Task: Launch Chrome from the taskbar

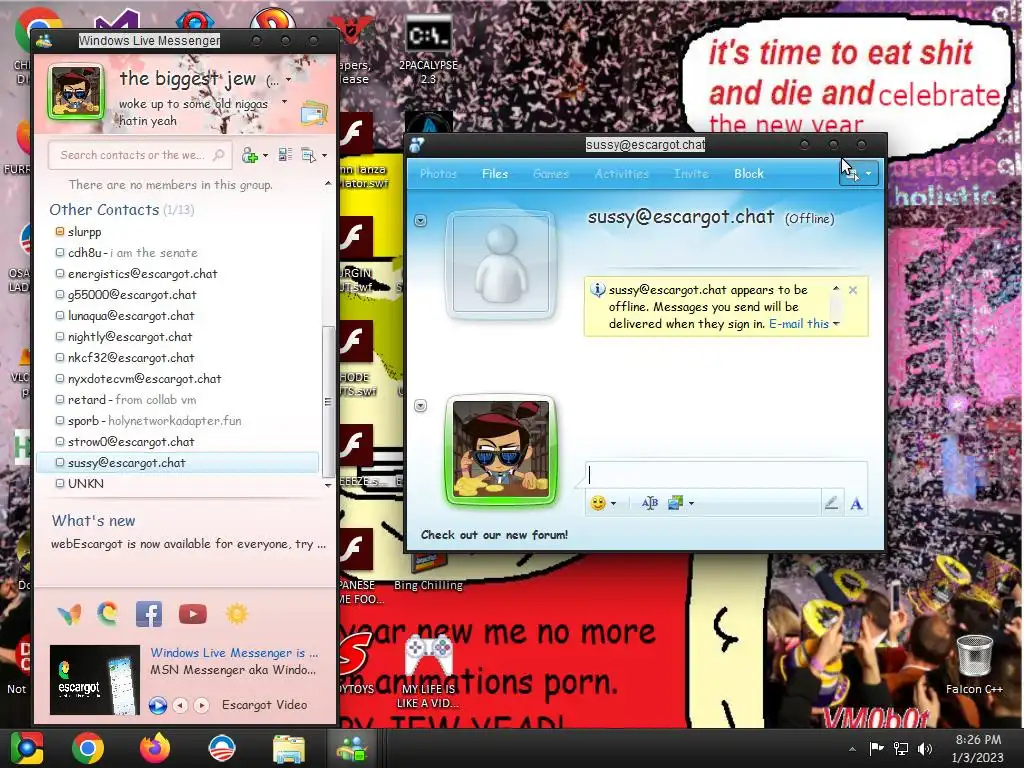Action: (88, 748)
